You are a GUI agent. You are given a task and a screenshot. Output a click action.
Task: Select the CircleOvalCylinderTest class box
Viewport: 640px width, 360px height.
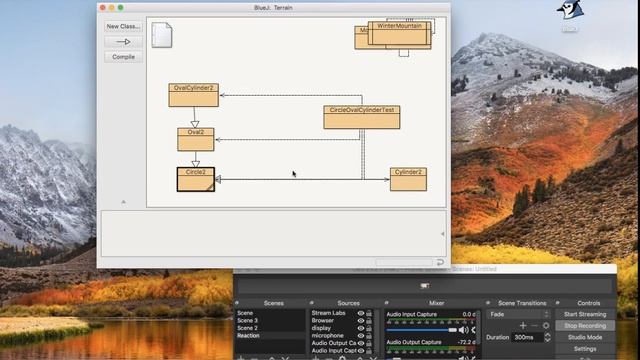point(362,118)
